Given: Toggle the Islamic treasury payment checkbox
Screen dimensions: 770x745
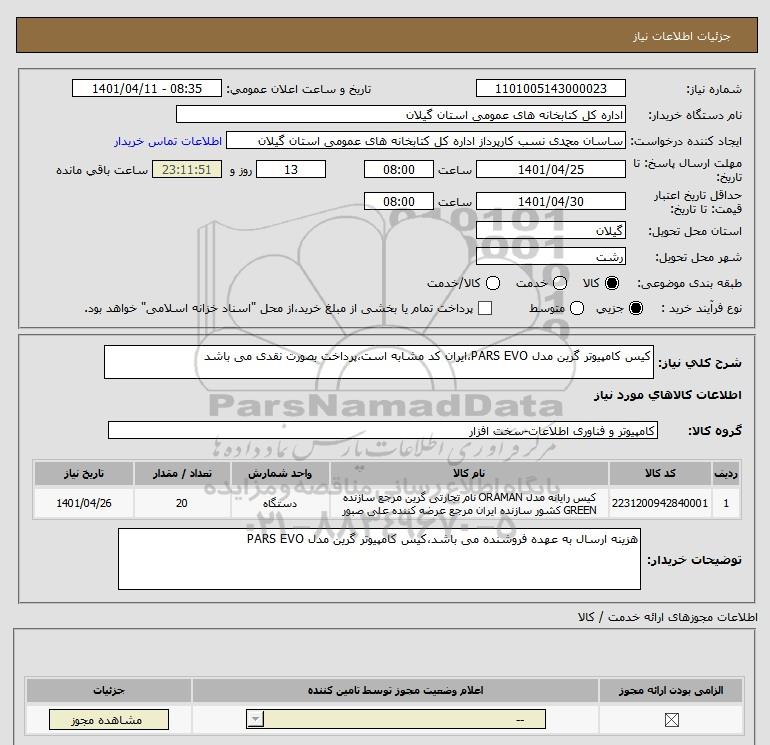Looking at the screenshot, I should 485,308.
